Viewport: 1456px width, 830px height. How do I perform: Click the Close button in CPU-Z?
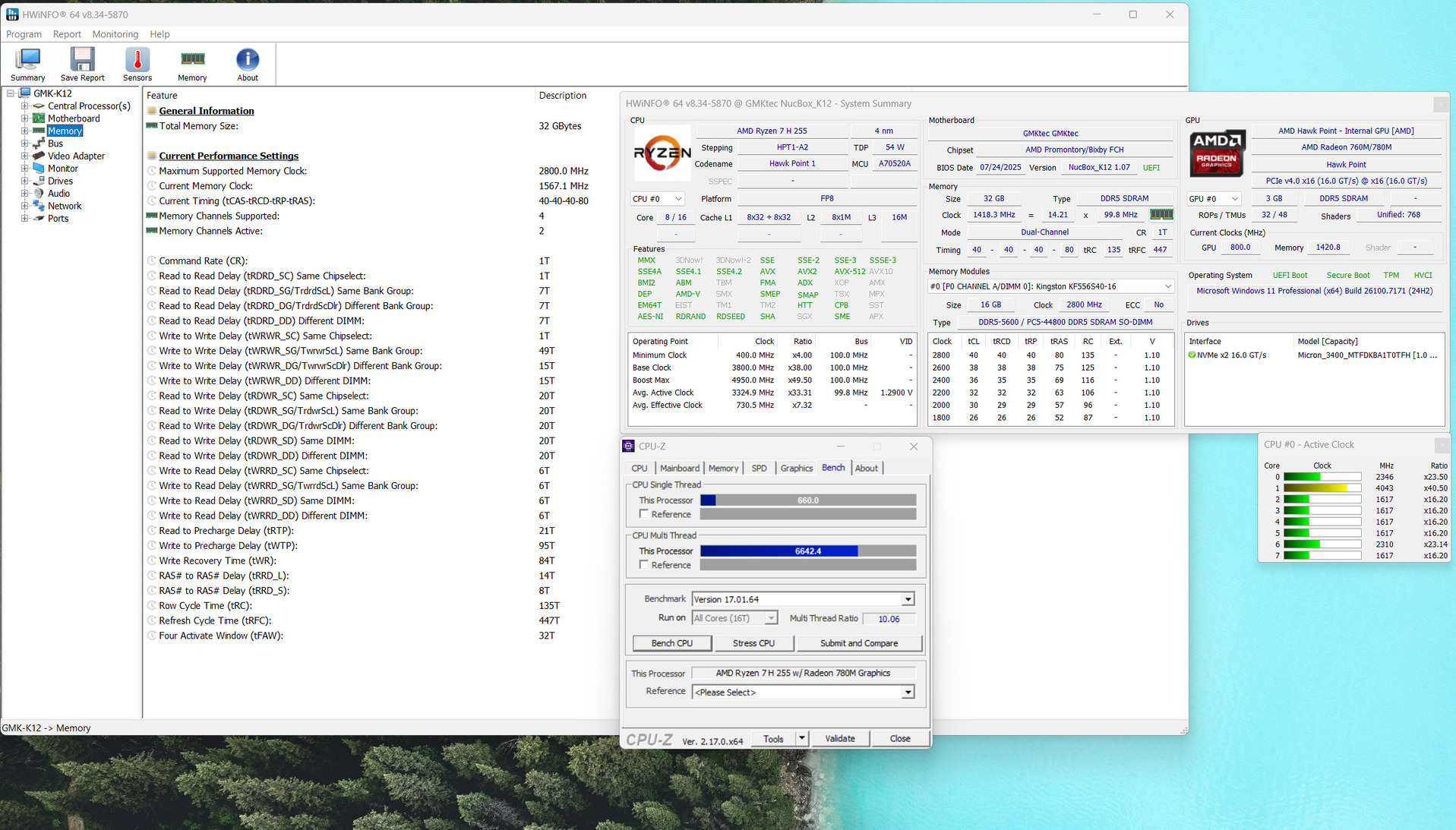(x=900, y=739)
